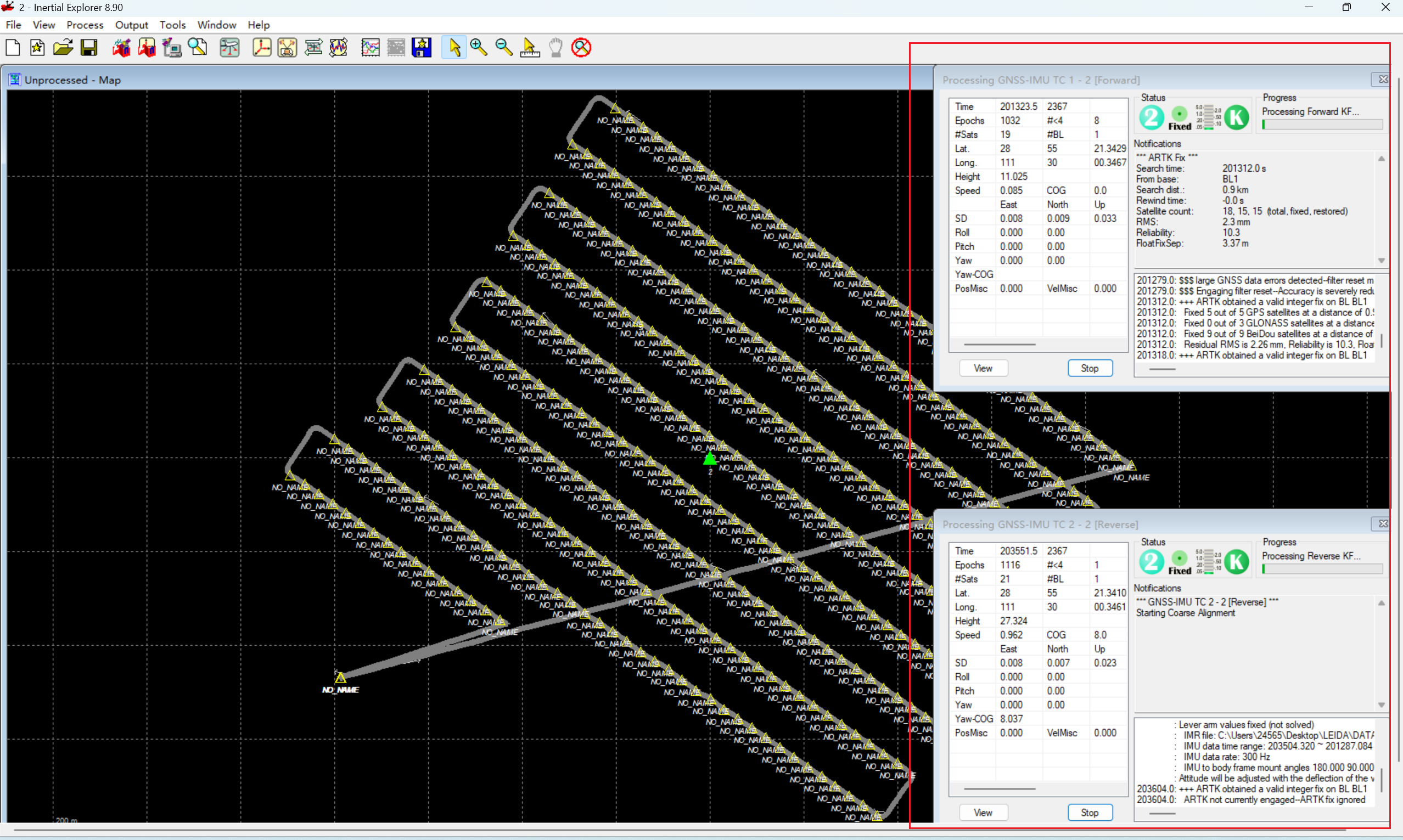Open the Tools menu

[172, 25]
